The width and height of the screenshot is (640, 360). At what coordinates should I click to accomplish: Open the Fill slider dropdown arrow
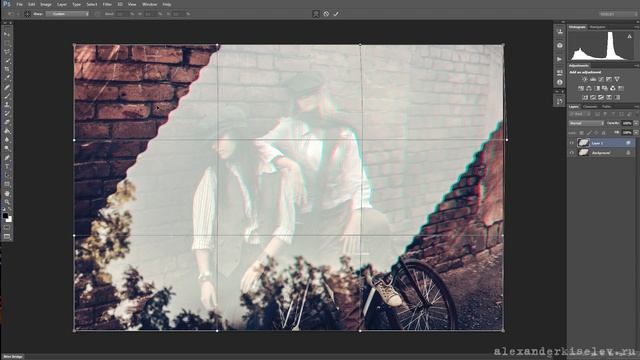click(x=636, y=133)
